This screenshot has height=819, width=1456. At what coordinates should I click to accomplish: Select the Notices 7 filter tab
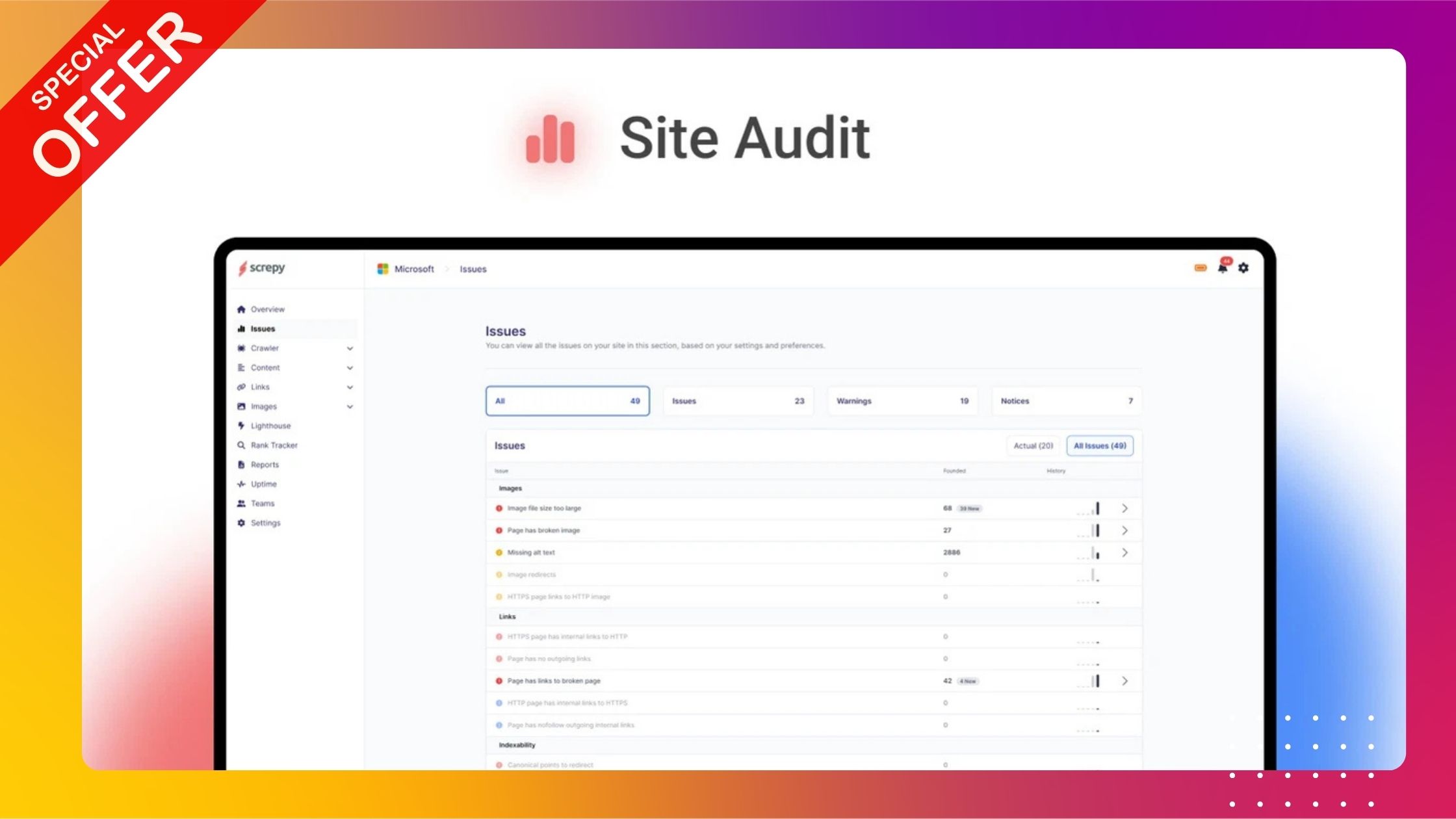(x=1067, y=401)
